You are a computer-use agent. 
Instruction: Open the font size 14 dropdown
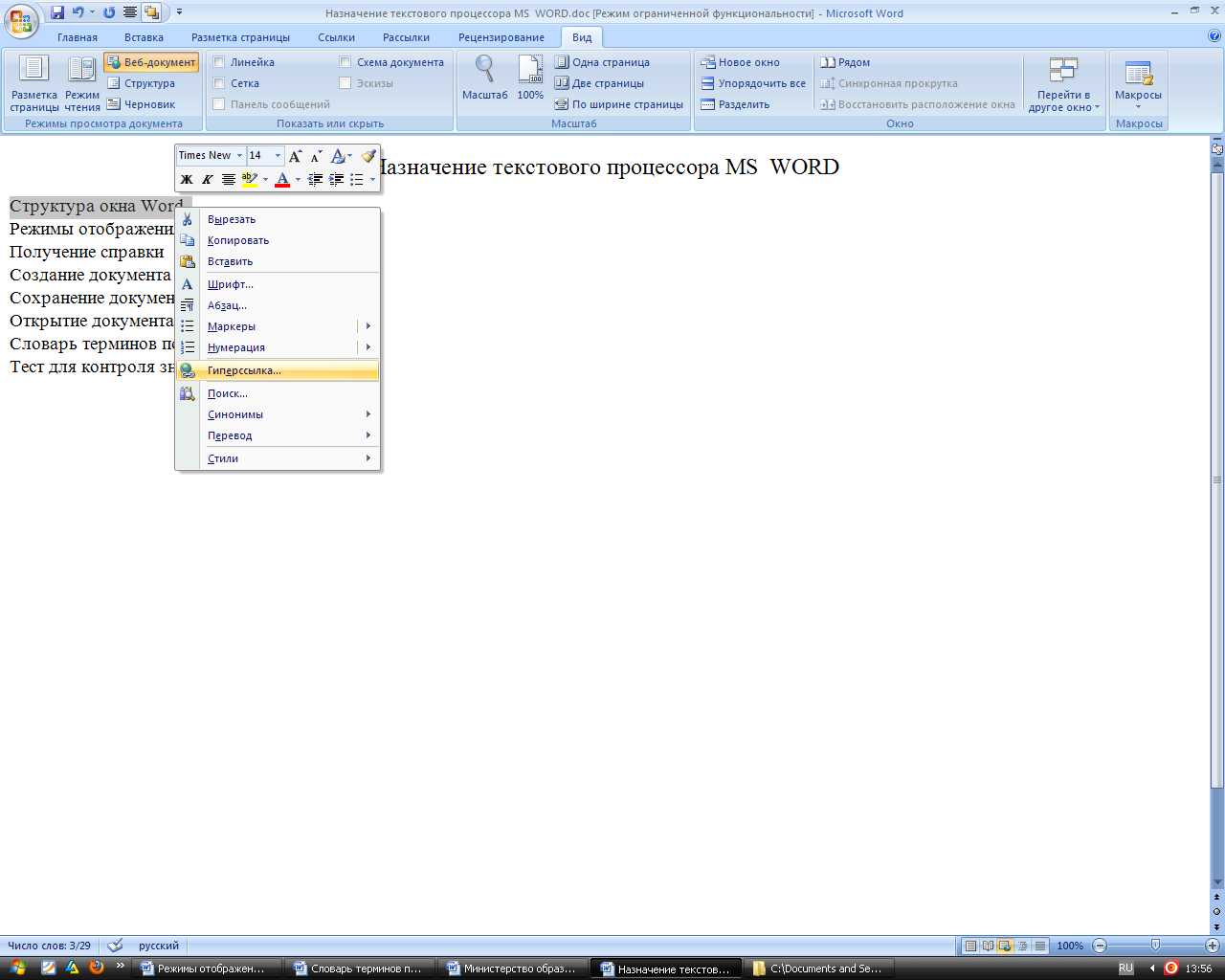[x=278, y=155]
